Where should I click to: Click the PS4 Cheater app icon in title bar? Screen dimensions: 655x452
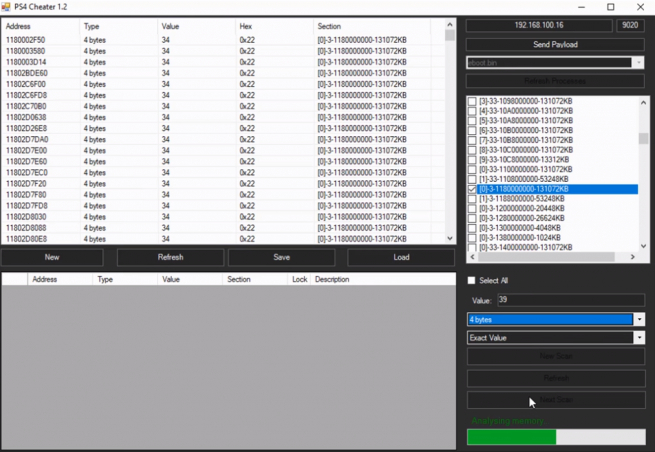pyautogui.click(x=7, y=7)
